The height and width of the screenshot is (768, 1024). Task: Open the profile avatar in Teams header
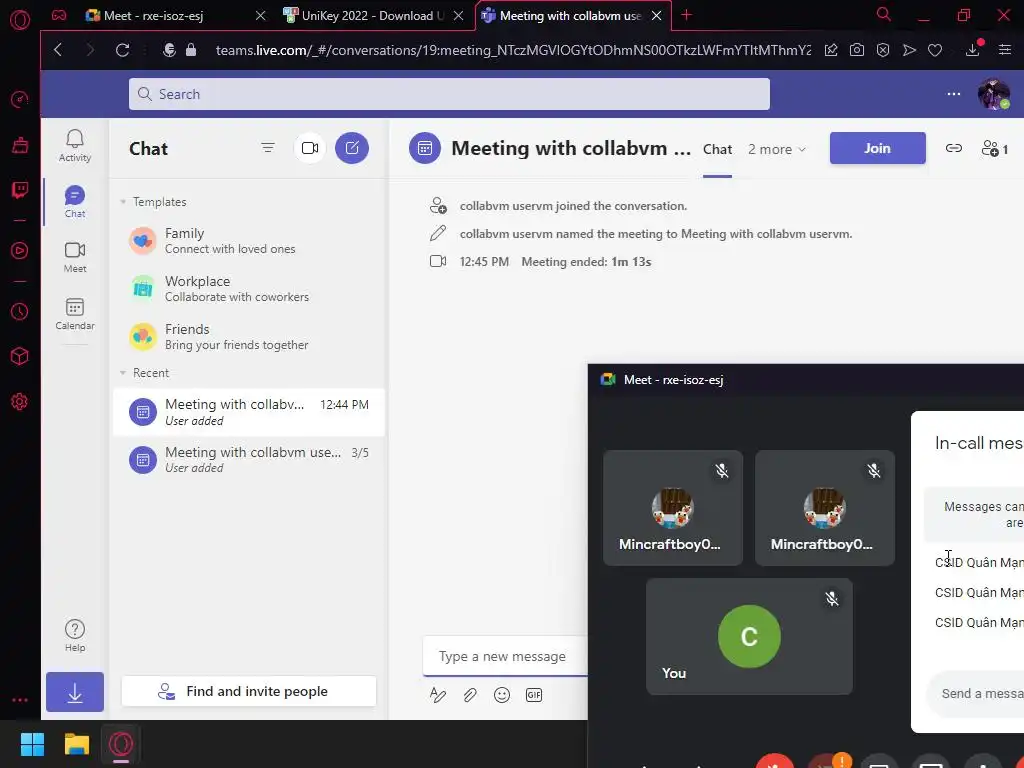click(993, 94)
